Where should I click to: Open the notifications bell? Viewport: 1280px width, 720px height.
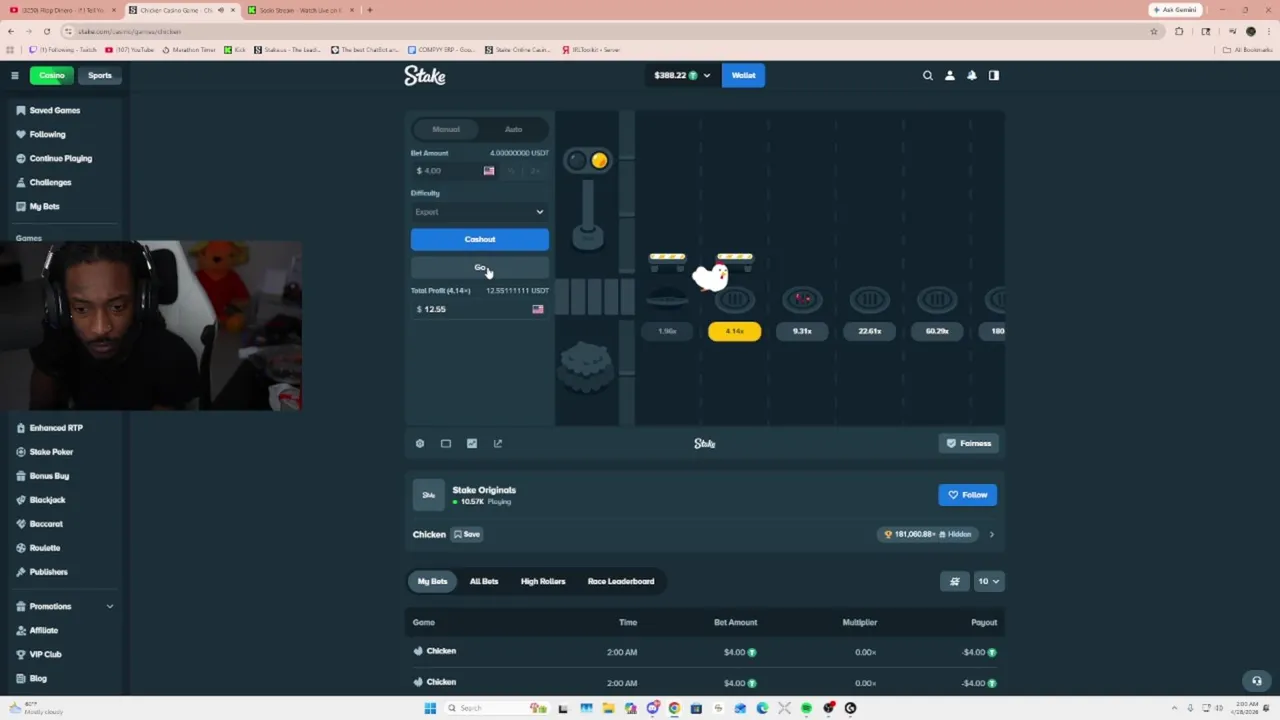click(x=972, y=75)
